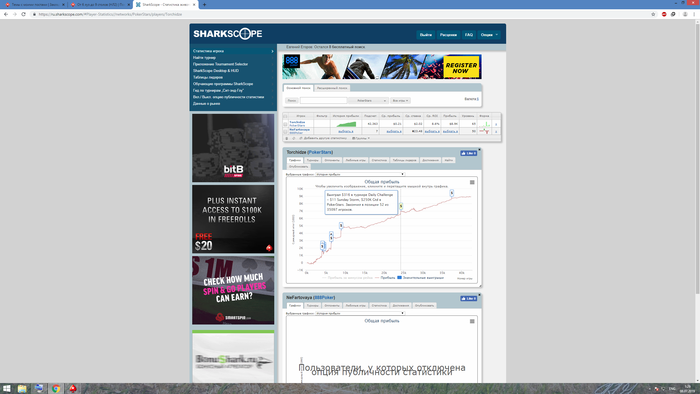Toggle select-all checkbox in table header
This screenshot has height=394, width=700.
pos(286,116)
